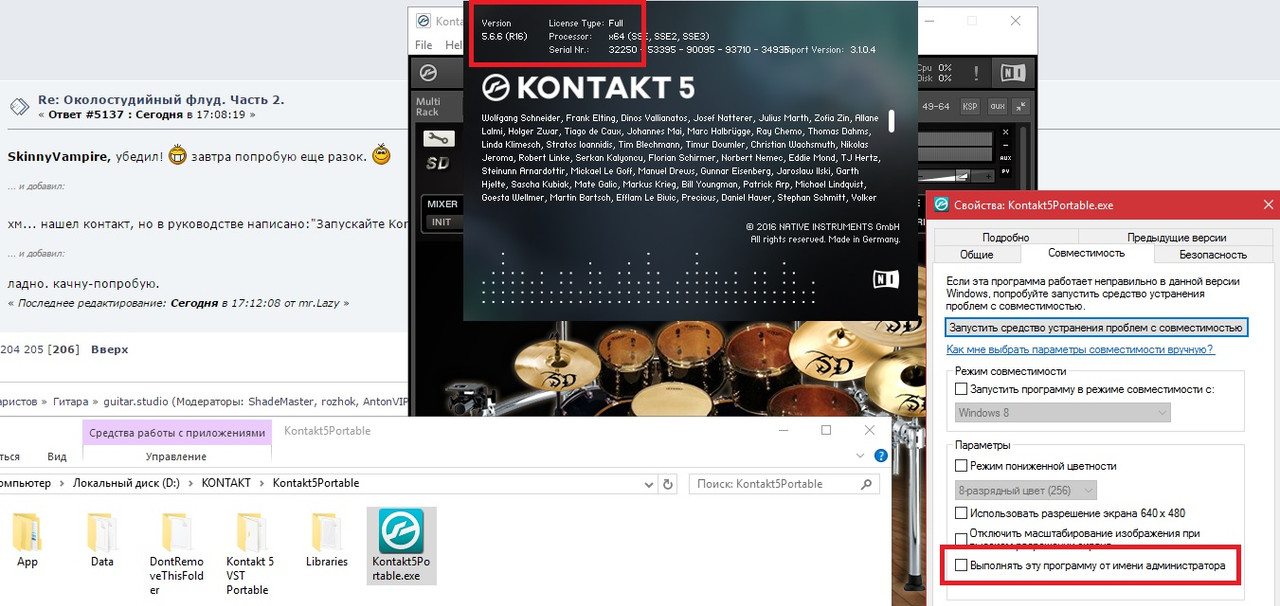Enable run program in compatibility mode checkbox
Viewport: 1280px width, 606px height.
961,388
